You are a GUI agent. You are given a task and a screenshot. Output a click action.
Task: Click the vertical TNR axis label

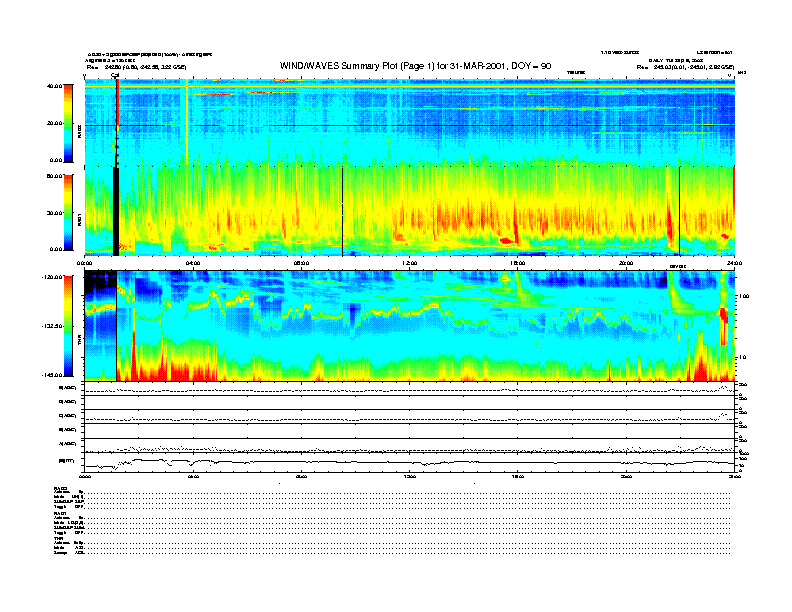pos(79,342)
